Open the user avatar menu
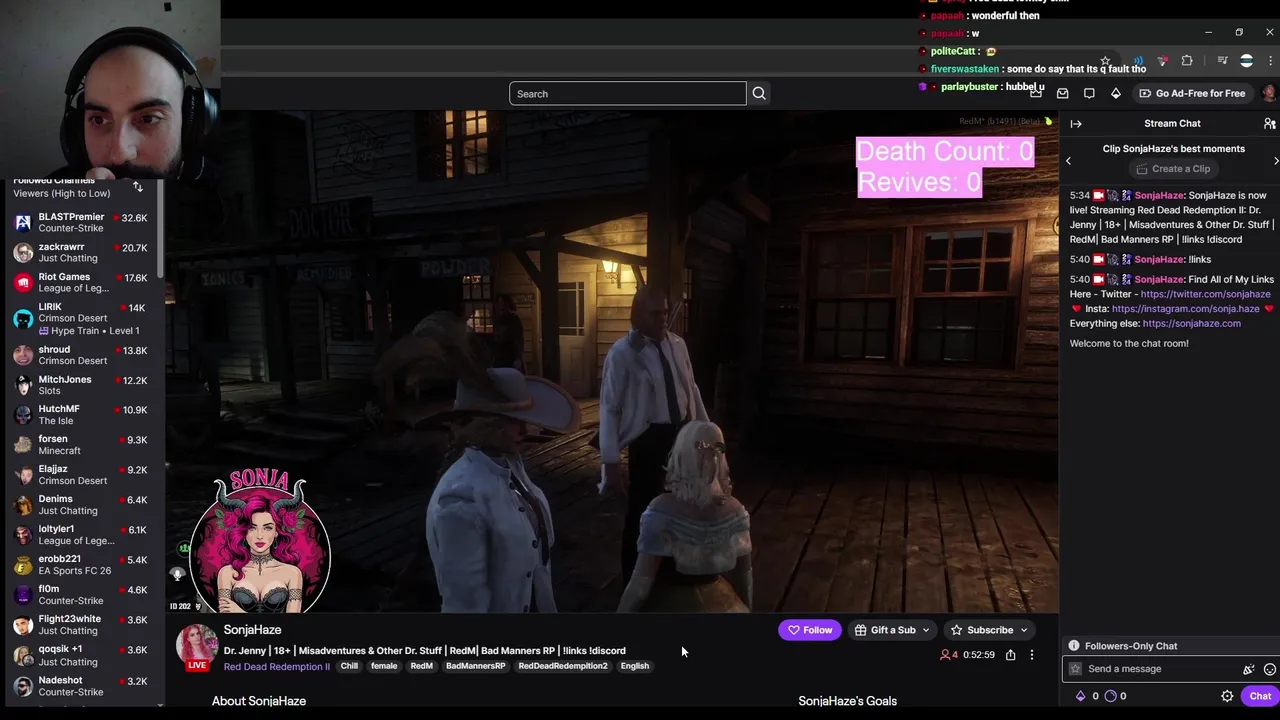 (x=1269, y=93)
